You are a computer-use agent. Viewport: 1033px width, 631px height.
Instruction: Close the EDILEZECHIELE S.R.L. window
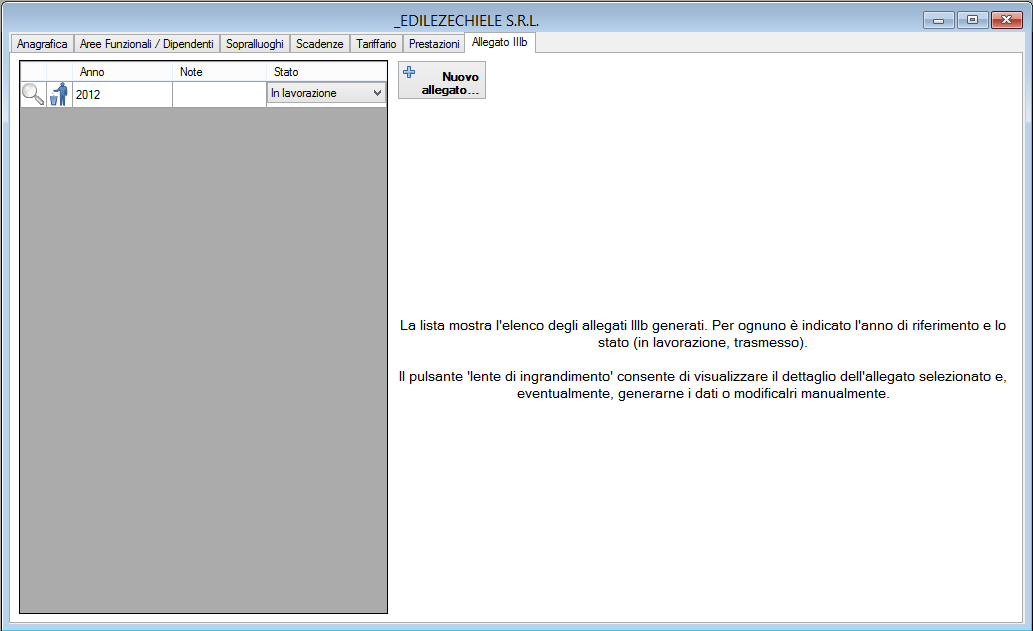pos(1007,20)
